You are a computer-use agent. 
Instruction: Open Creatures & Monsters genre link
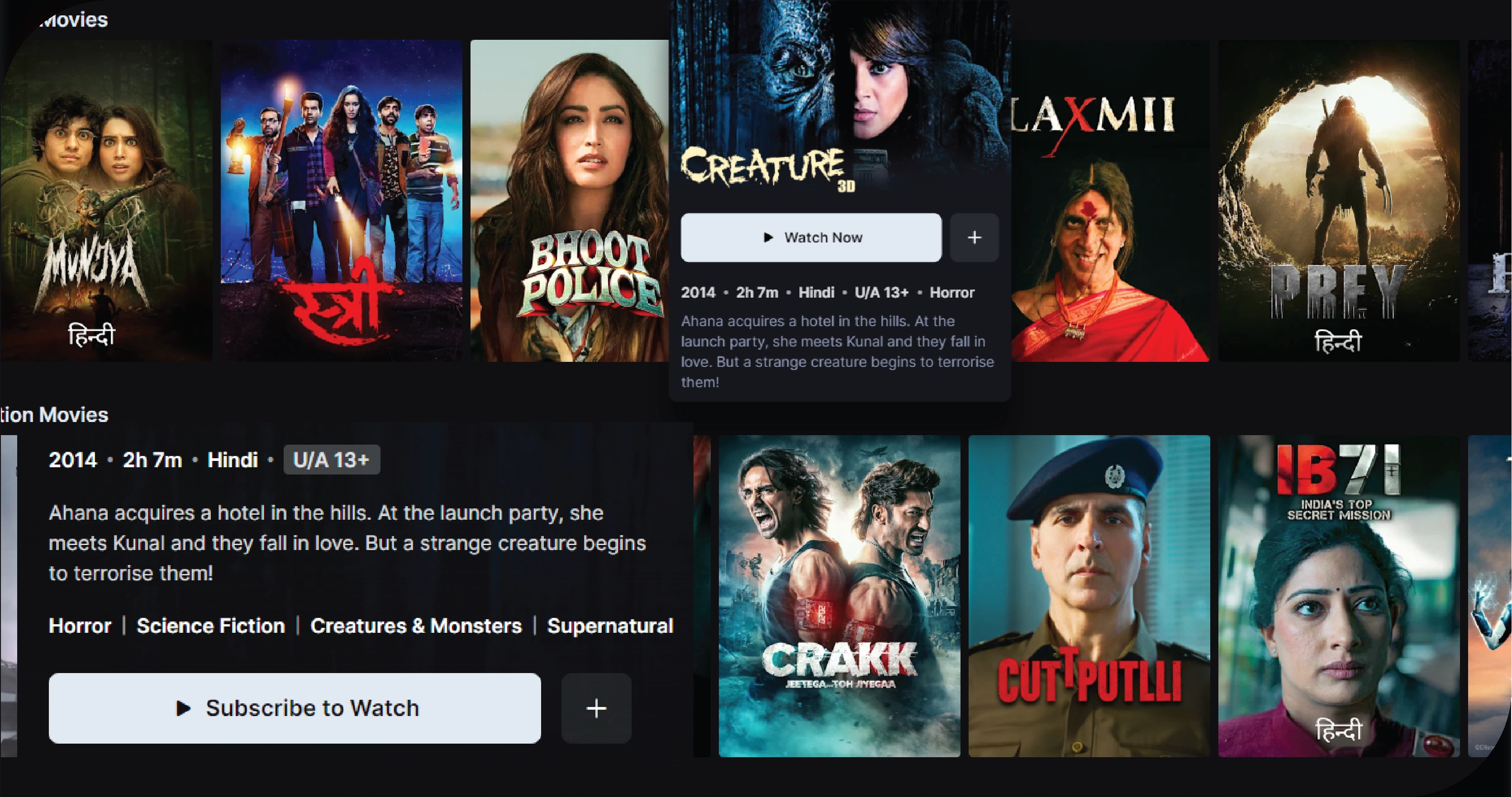coord(416,626)
